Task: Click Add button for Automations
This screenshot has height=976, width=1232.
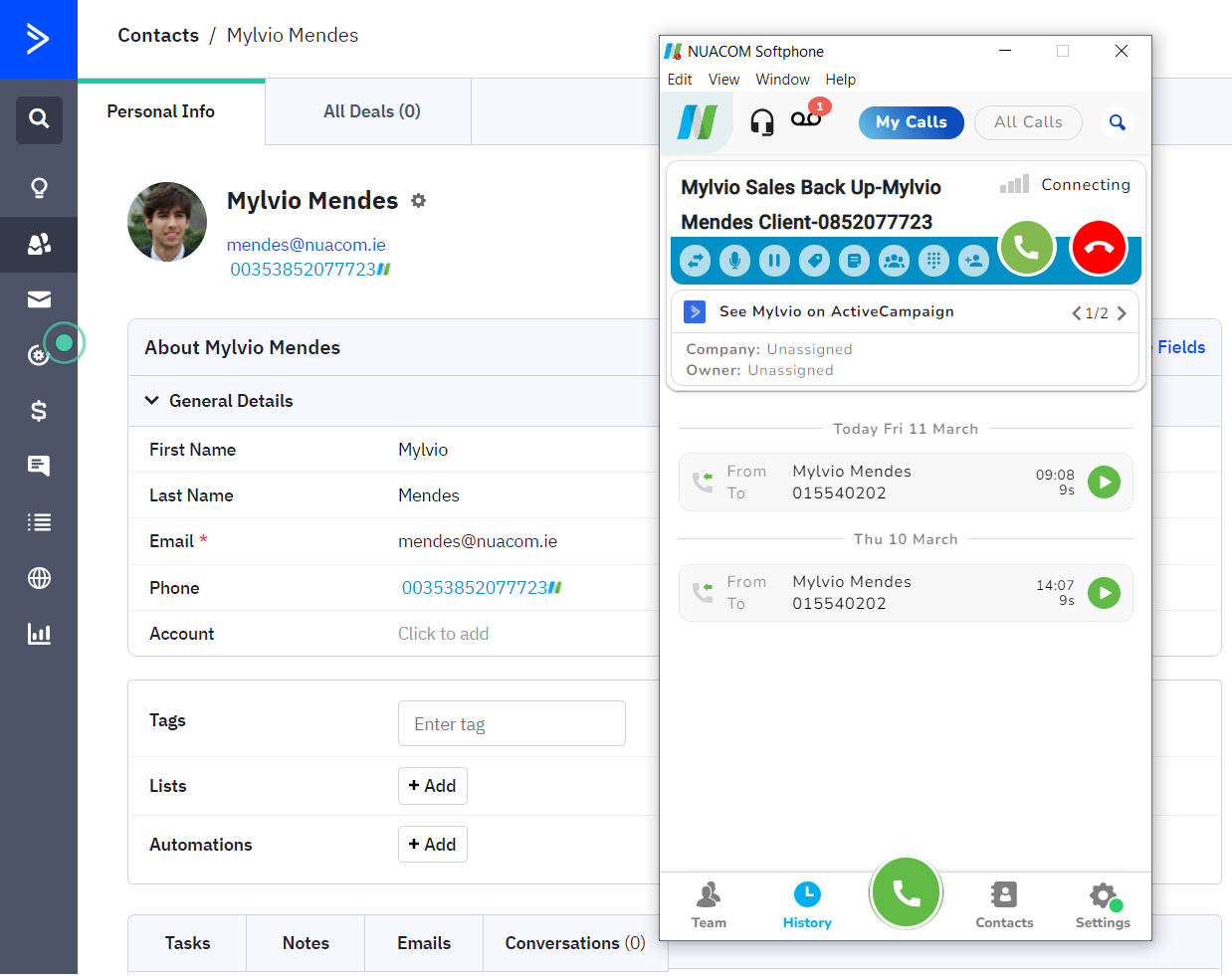Action: coord(432,845)
